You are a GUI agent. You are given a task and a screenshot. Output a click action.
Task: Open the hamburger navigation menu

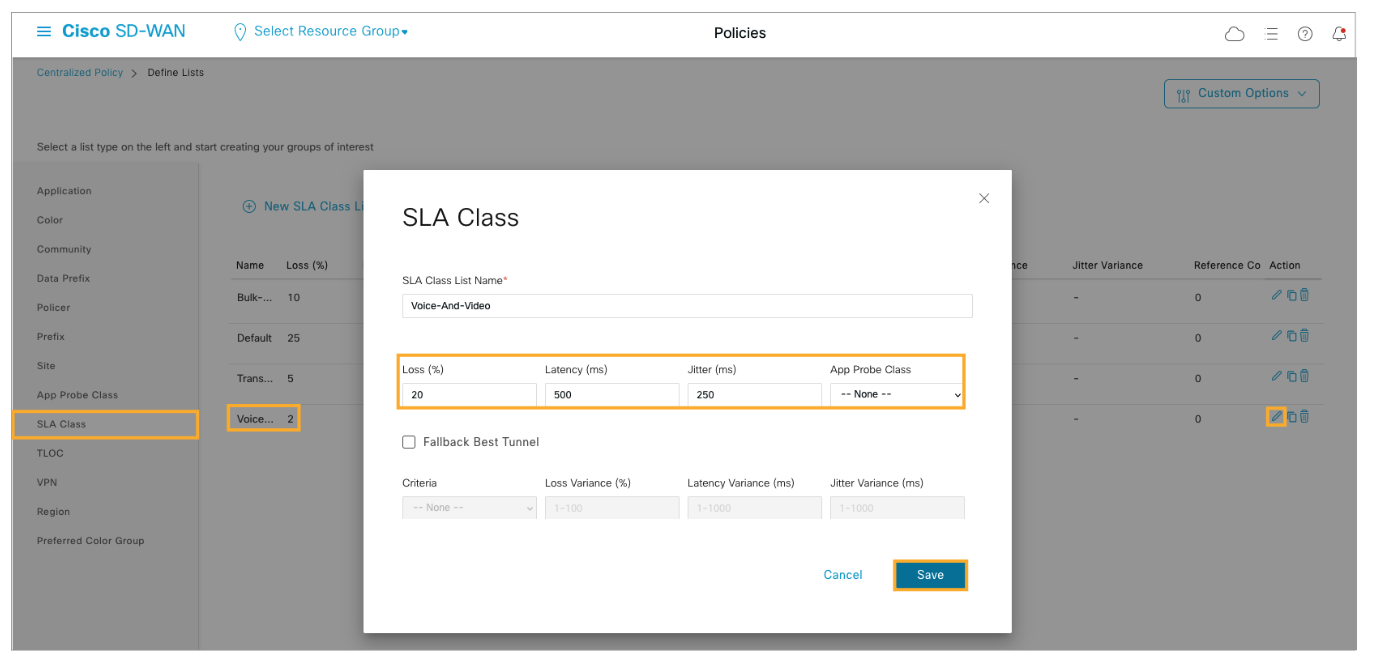43,32
